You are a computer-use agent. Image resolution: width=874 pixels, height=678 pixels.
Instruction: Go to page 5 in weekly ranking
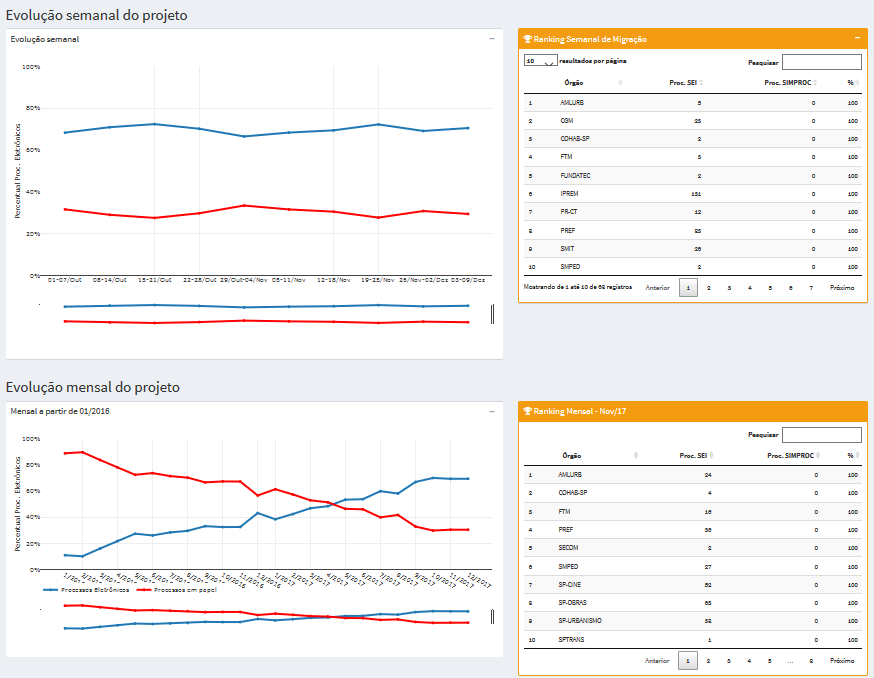click(x=770, y=288)
